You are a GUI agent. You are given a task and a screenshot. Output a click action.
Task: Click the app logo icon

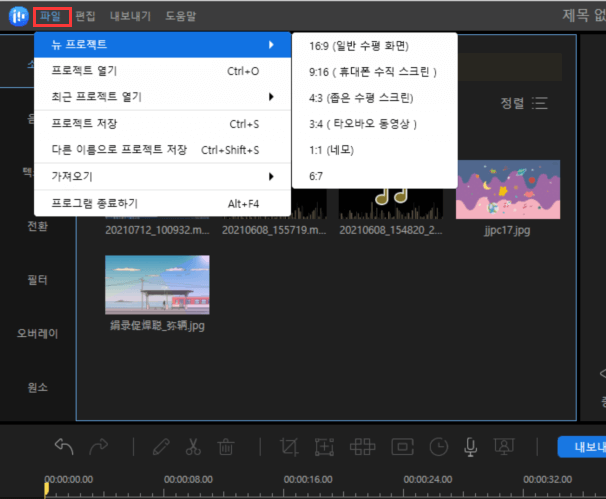(x=19, y=16)
